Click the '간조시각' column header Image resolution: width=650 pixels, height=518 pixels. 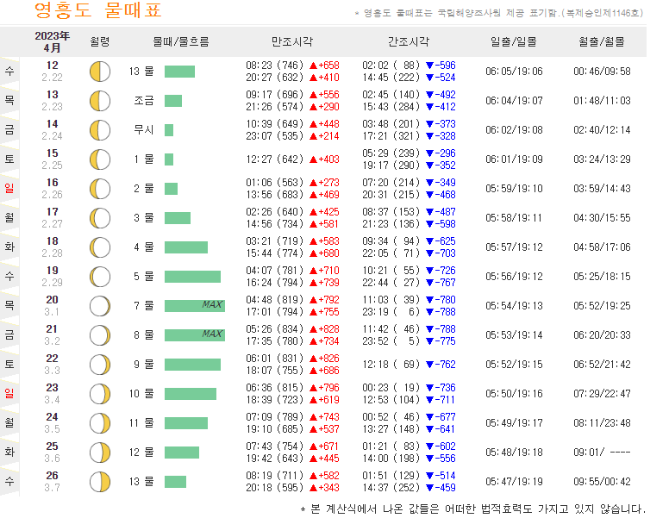pos(408,41)
